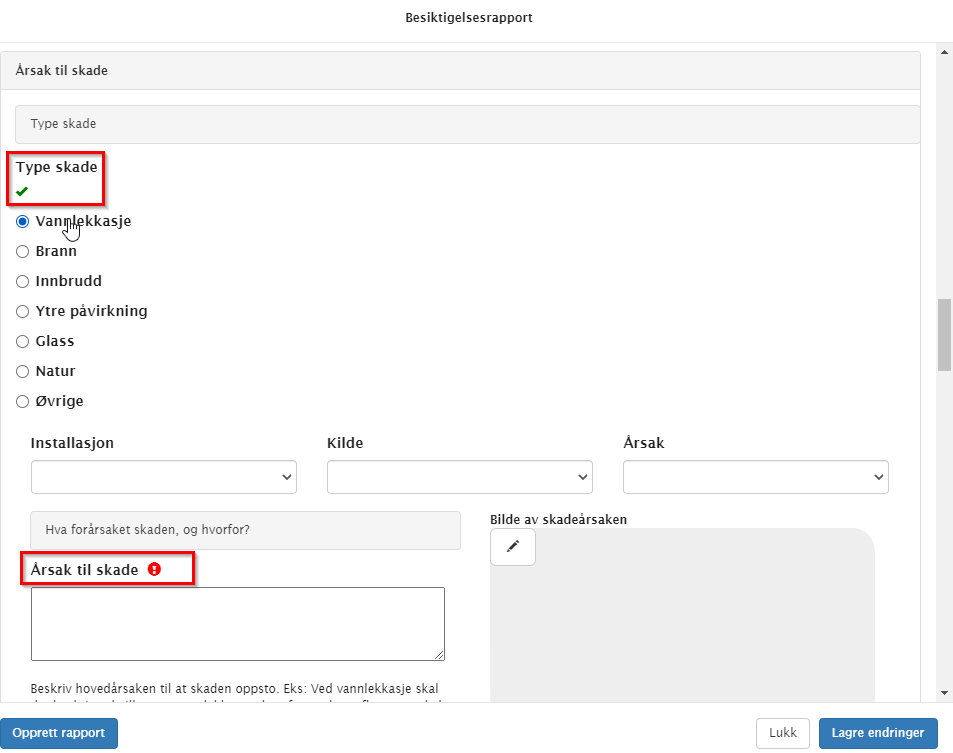Click the scrollbar down arrow
The width and height of the screenshot is (953, 753).
[944, 693]
